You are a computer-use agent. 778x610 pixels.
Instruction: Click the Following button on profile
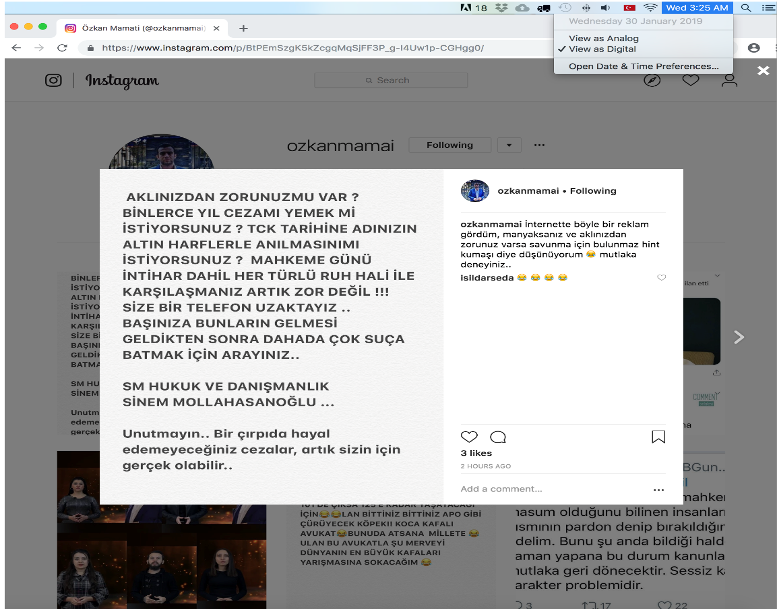tap(450, 145)
